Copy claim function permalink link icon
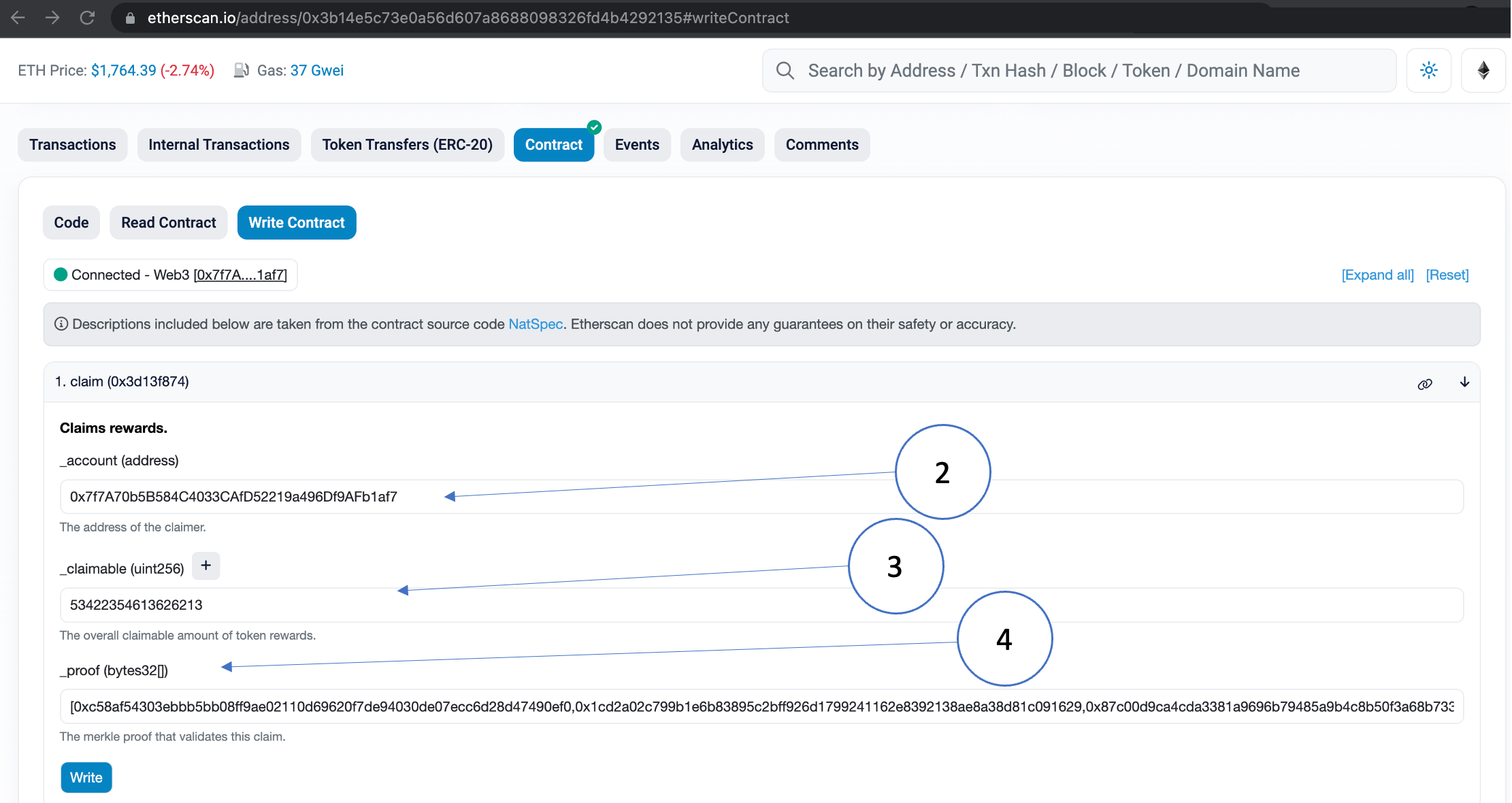The height and width of the screenshot is (803, 1512). click(x=1425, y=384)
